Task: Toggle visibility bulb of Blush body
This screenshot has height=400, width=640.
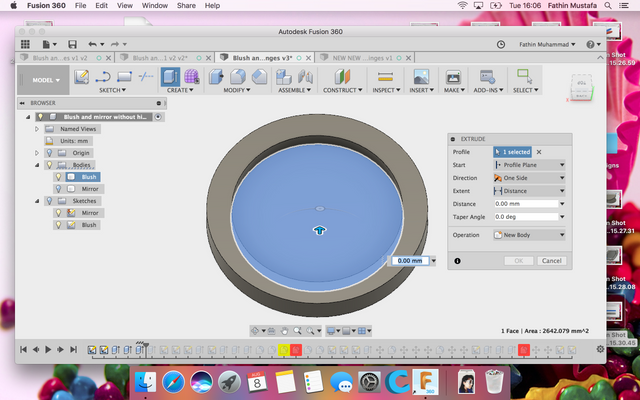Action: 58,177
